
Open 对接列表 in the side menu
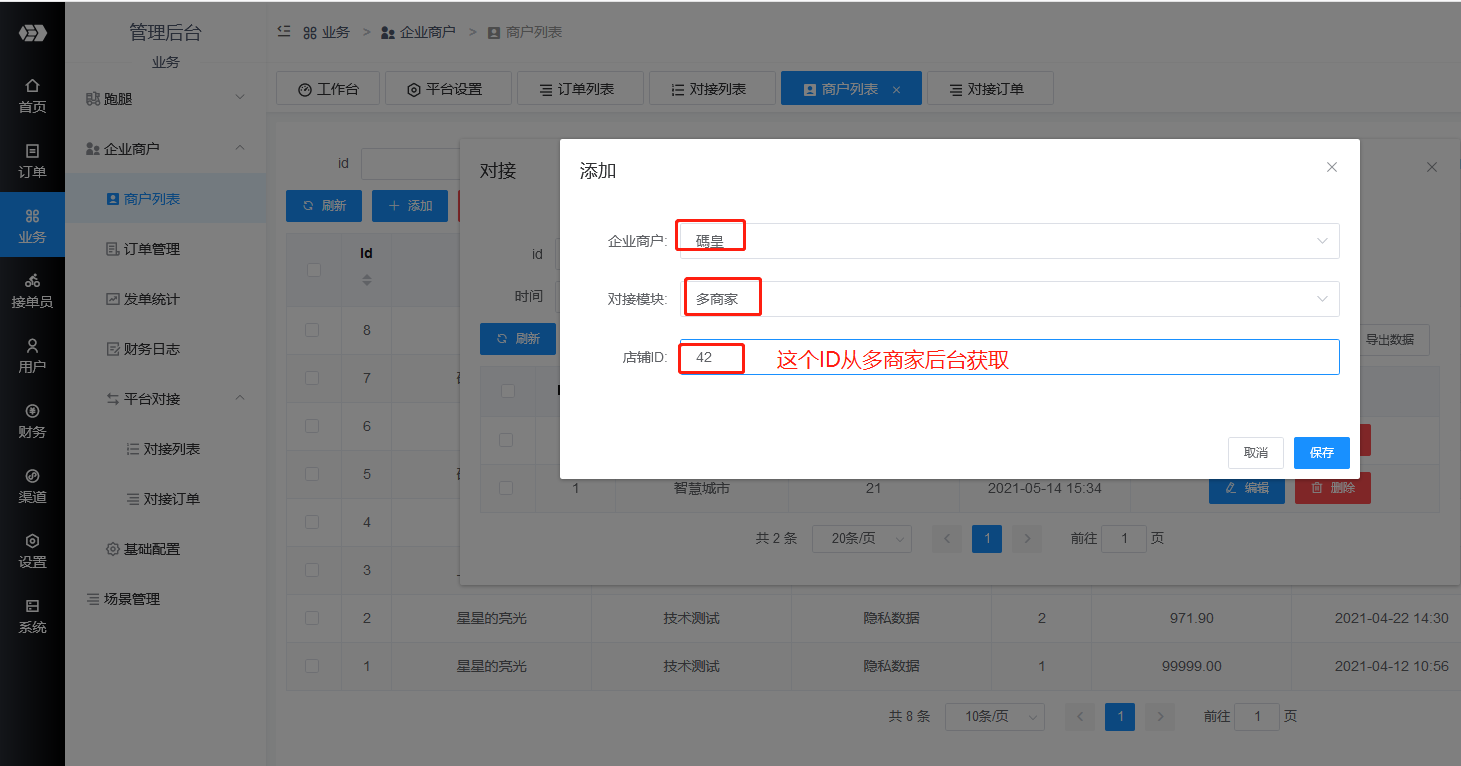(171, 449)
